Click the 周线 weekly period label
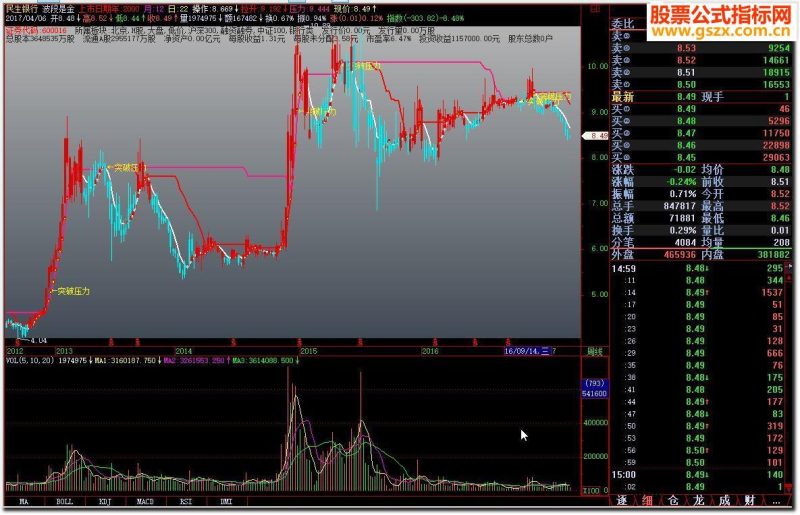 (594, 352)
